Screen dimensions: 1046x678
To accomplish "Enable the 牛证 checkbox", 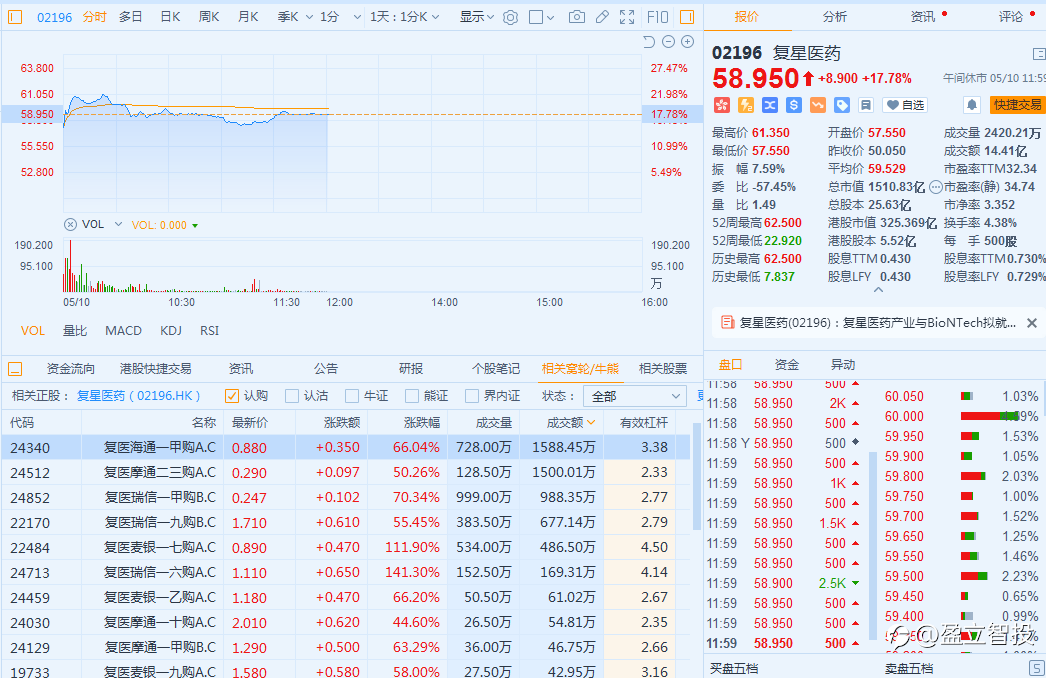I will point(352,396).
